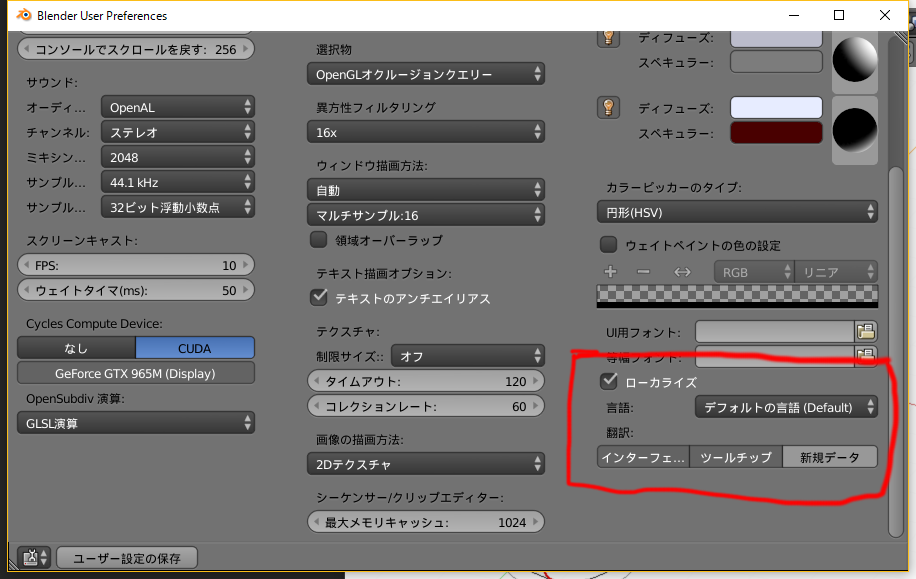
Task: Open the OpenAL audio device dropdown
Action: (x=178, y=108)
